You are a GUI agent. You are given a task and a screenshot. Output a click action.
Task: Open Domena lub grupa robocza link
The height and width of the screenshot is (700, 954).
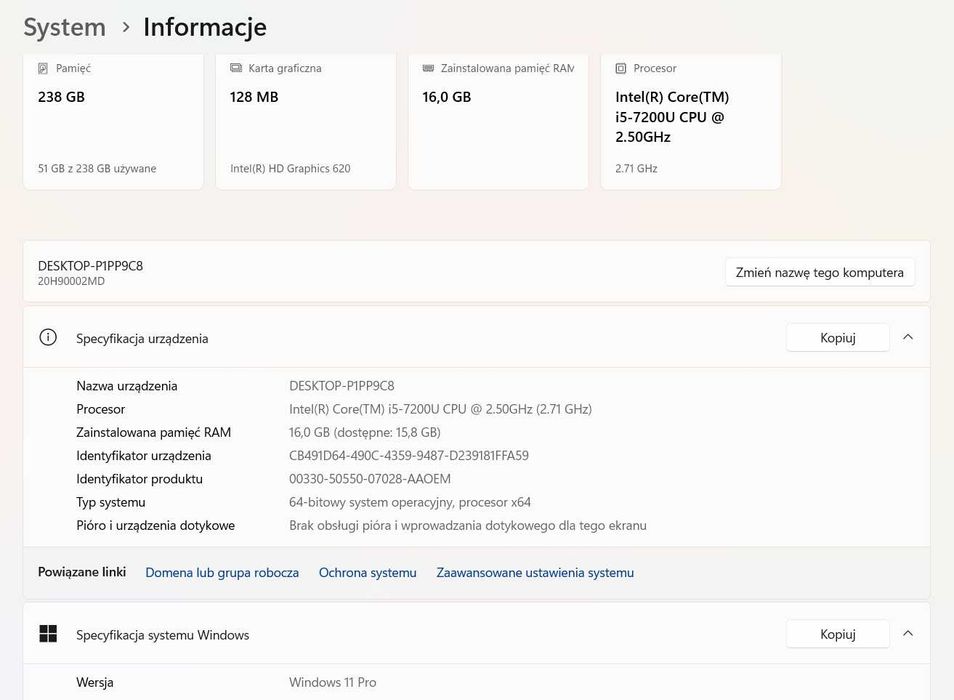222,573
